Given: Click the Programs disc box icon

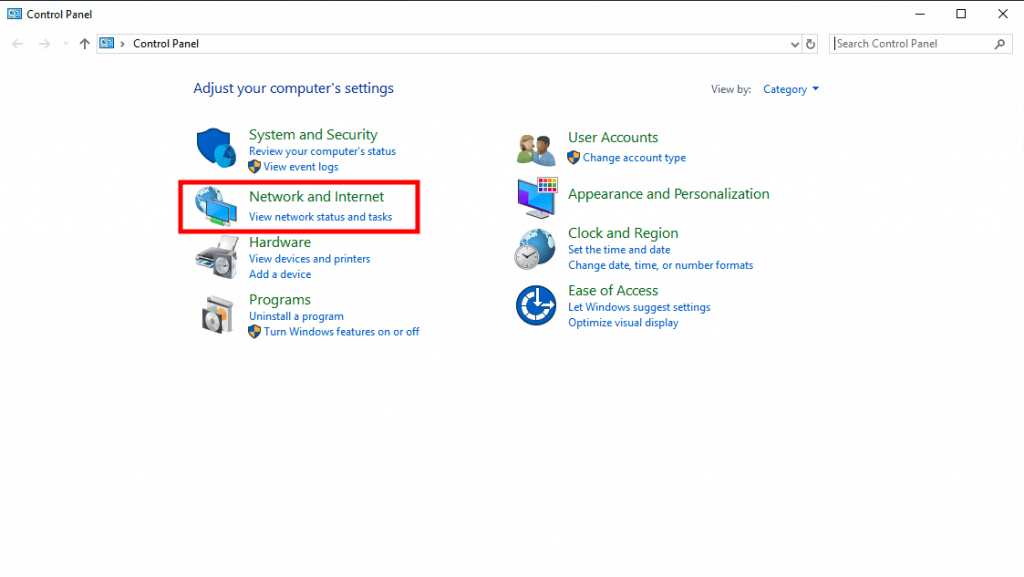Looking at the screenshot, I should pos(215,315).
